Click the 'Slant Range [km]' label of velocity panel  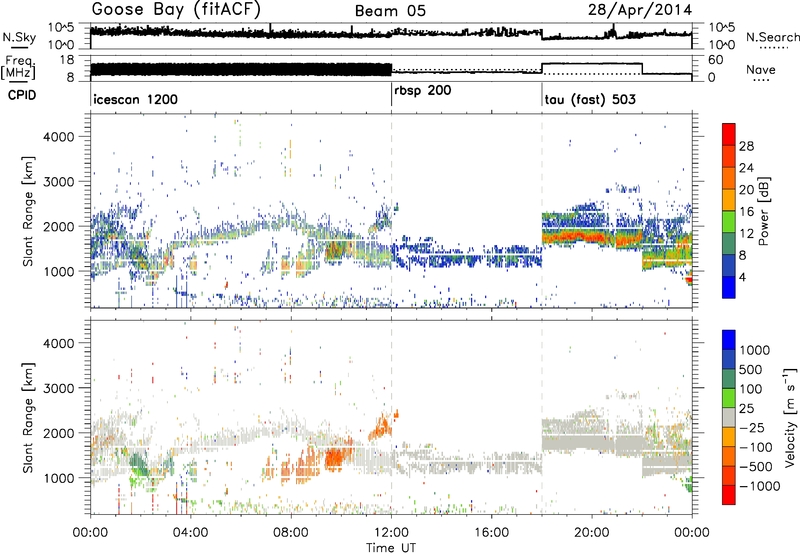(28, 417)
